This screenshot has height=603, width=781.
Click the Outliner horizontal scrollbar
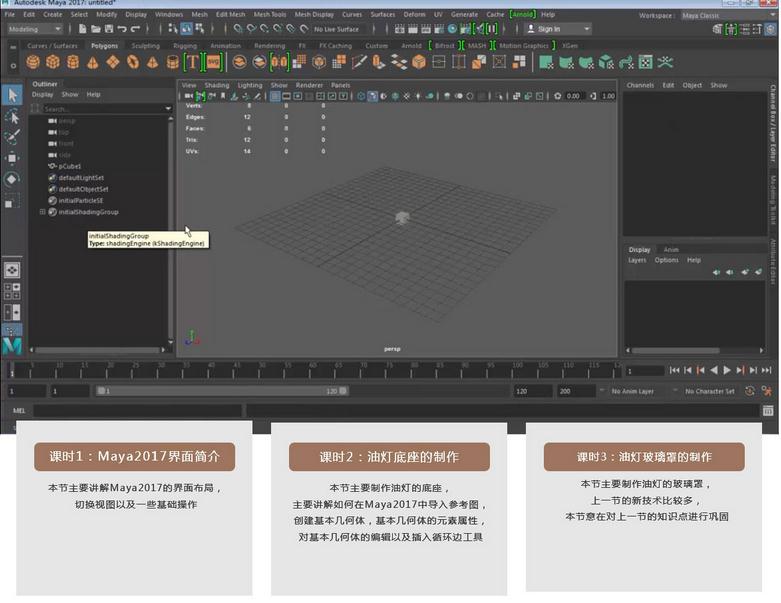click(97, 350)
